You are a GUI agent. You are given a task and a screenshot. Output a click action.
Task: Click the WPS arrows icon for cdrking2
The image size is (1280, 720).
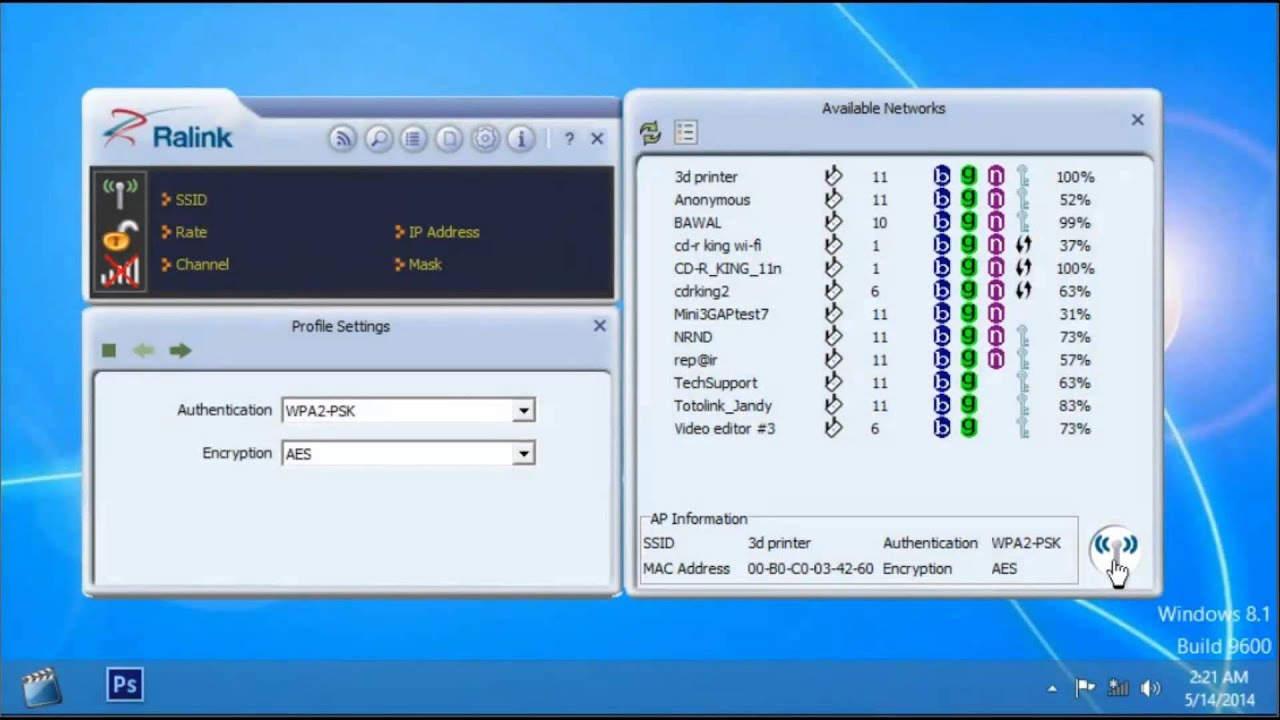point(1022,292)
